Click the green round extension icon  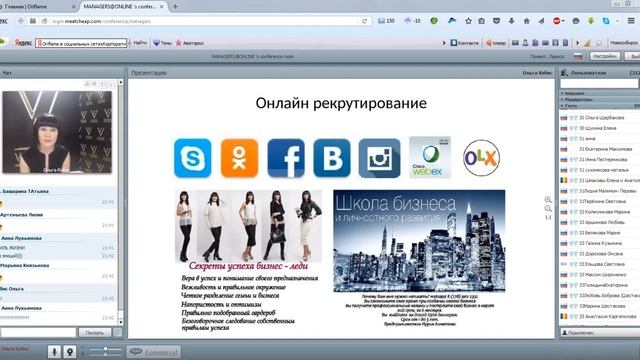(434, 20)
